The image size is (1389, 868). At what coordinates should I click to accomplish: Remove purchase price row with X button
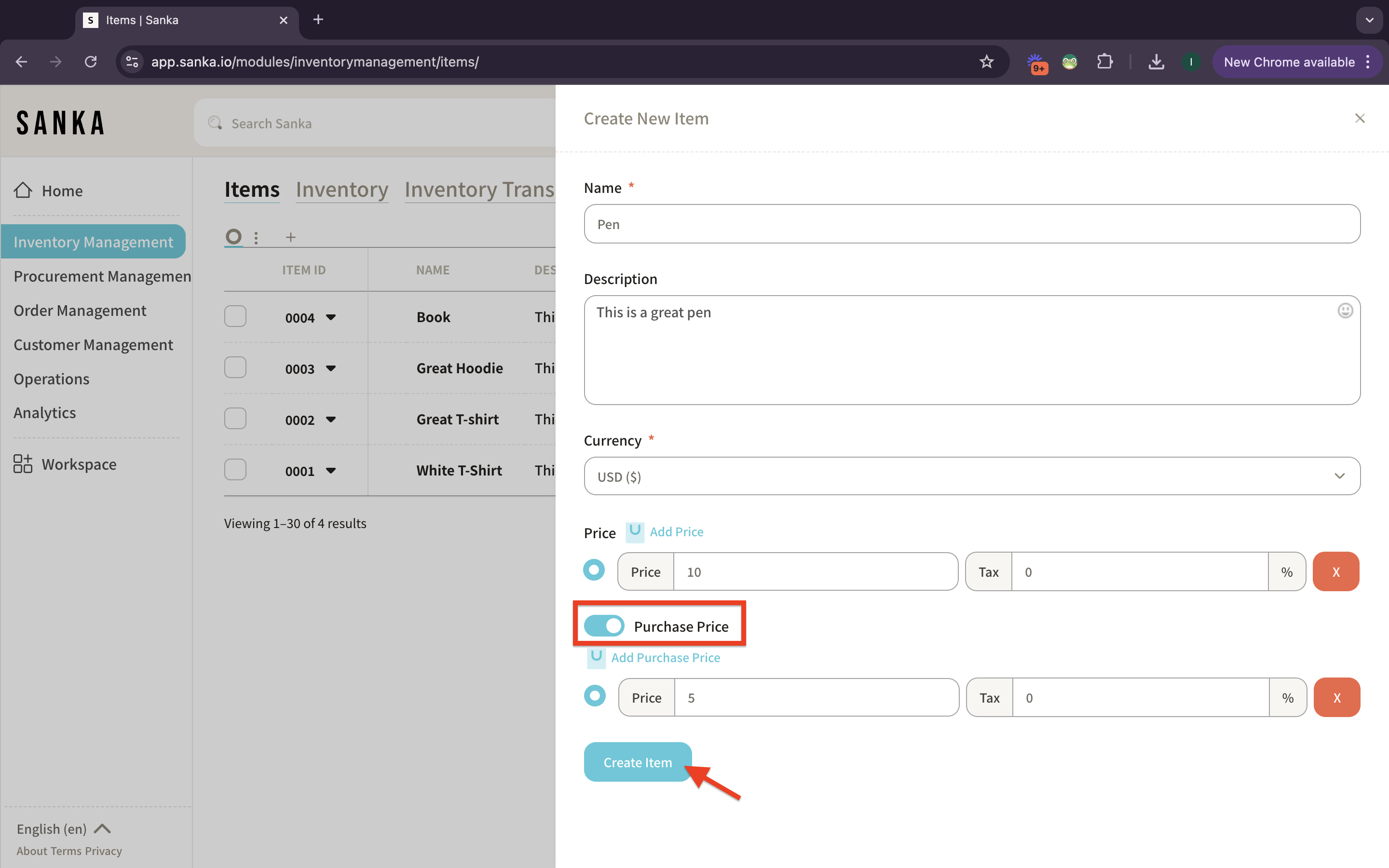[1336, 697]
